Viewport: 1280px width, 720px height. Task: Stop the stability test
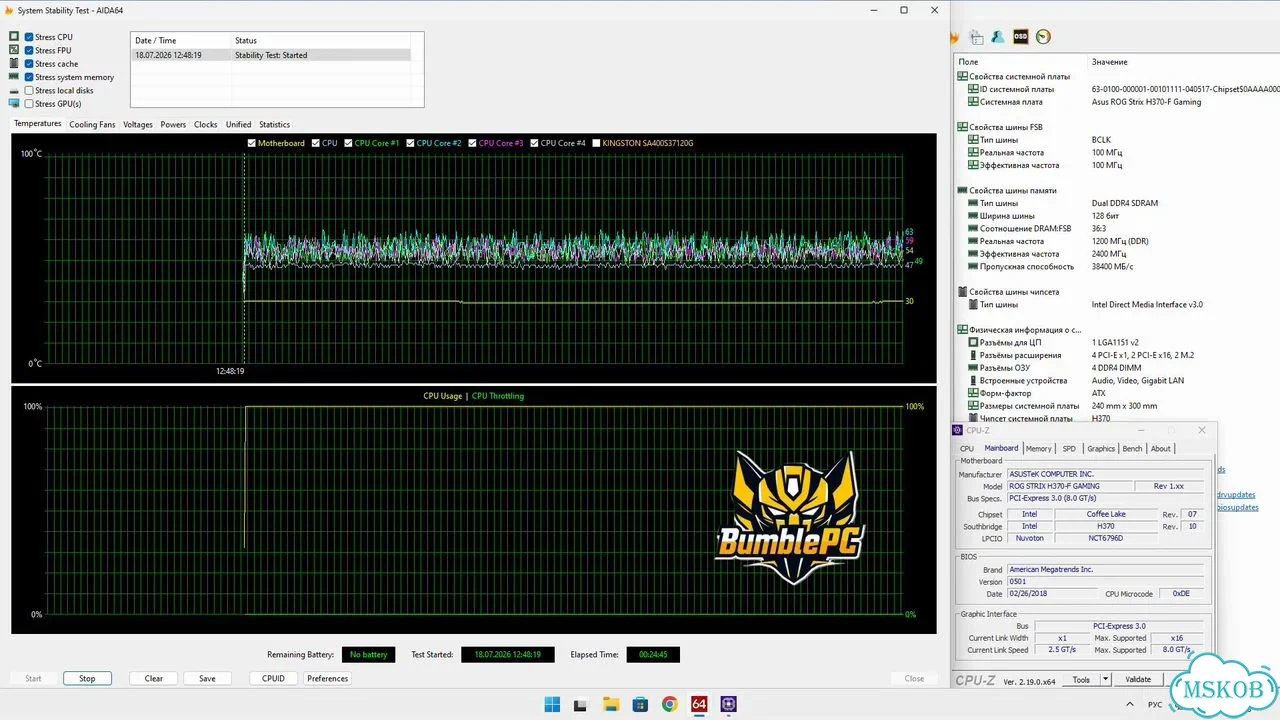click(x=87, y=678)
